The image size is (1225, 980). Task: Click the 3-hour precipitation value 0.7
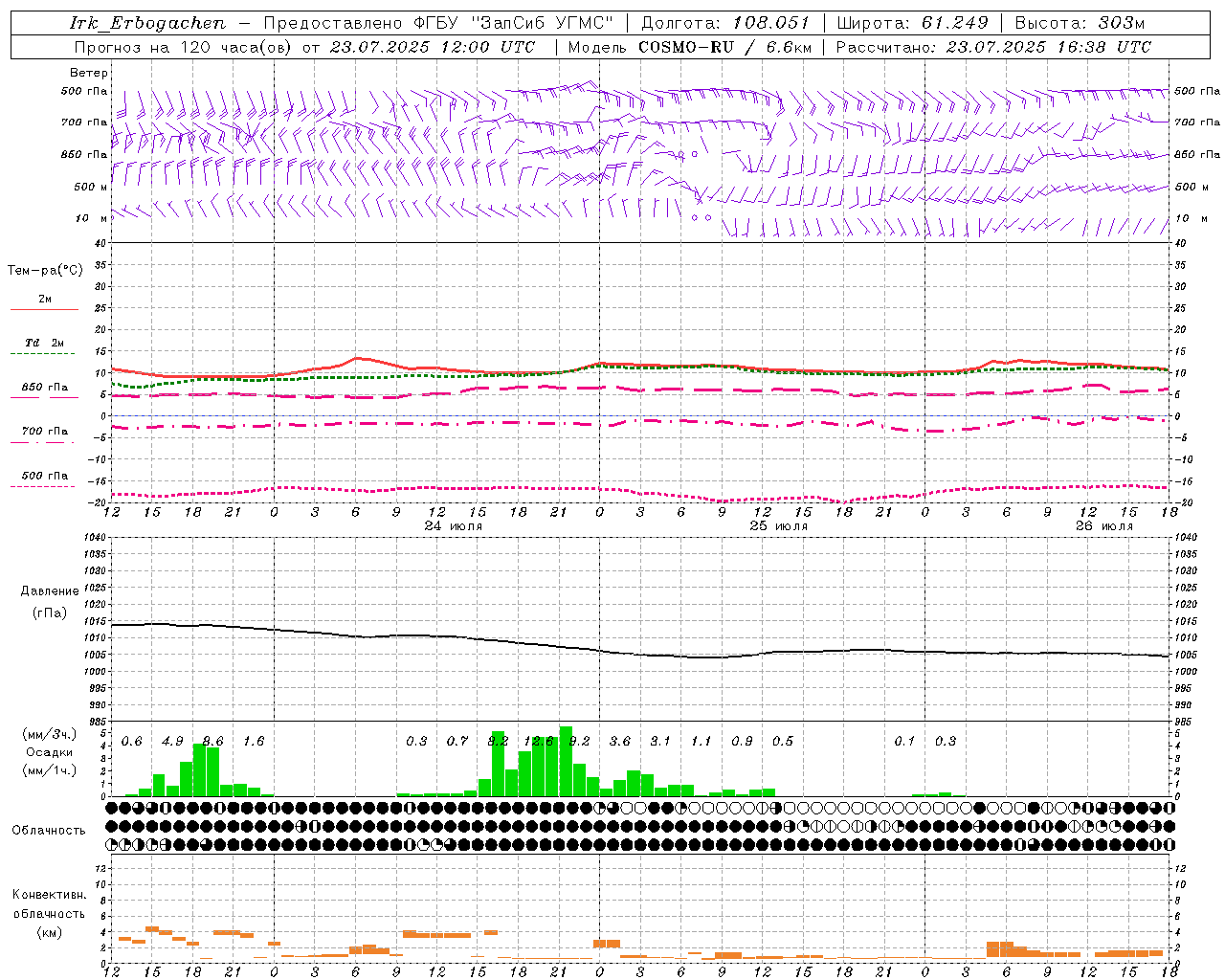point(457,741)
